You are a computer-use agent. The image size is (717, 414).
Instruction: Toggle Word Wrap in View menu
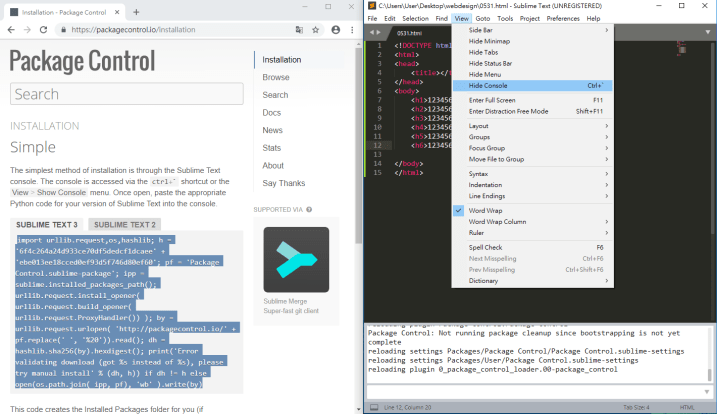485,211
